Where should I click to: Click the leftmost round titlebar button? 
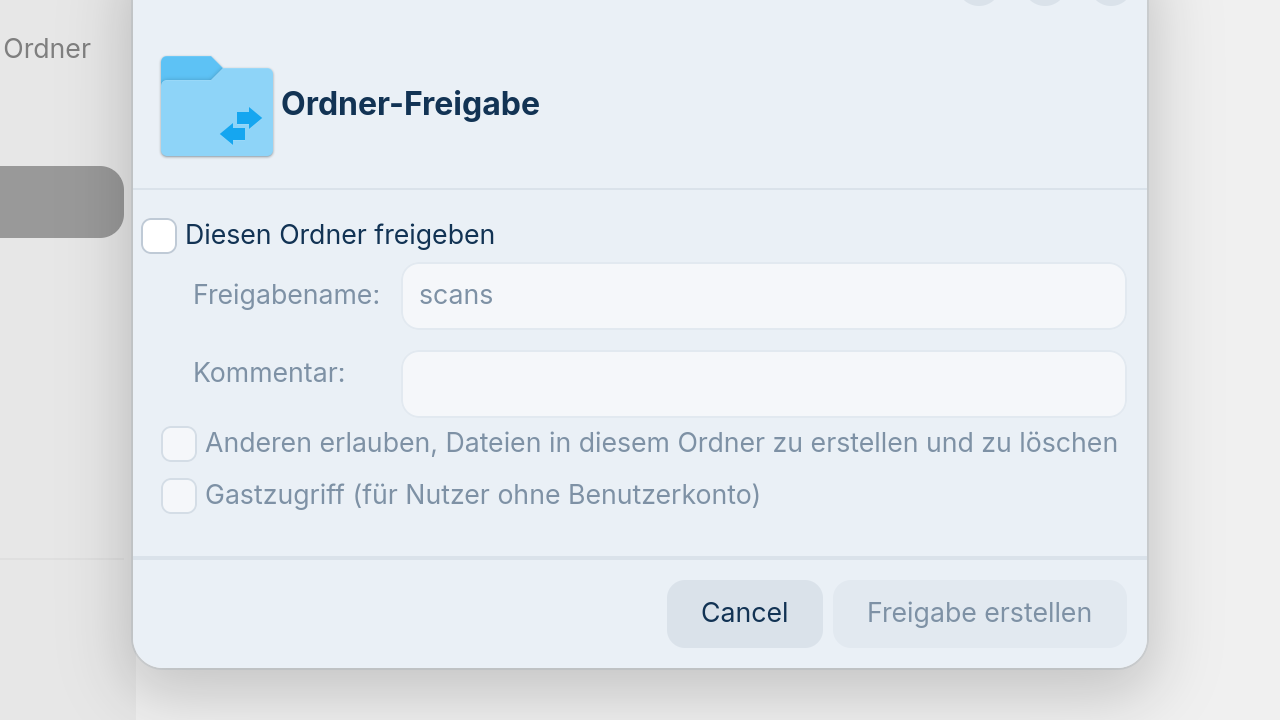coord(980,2)
